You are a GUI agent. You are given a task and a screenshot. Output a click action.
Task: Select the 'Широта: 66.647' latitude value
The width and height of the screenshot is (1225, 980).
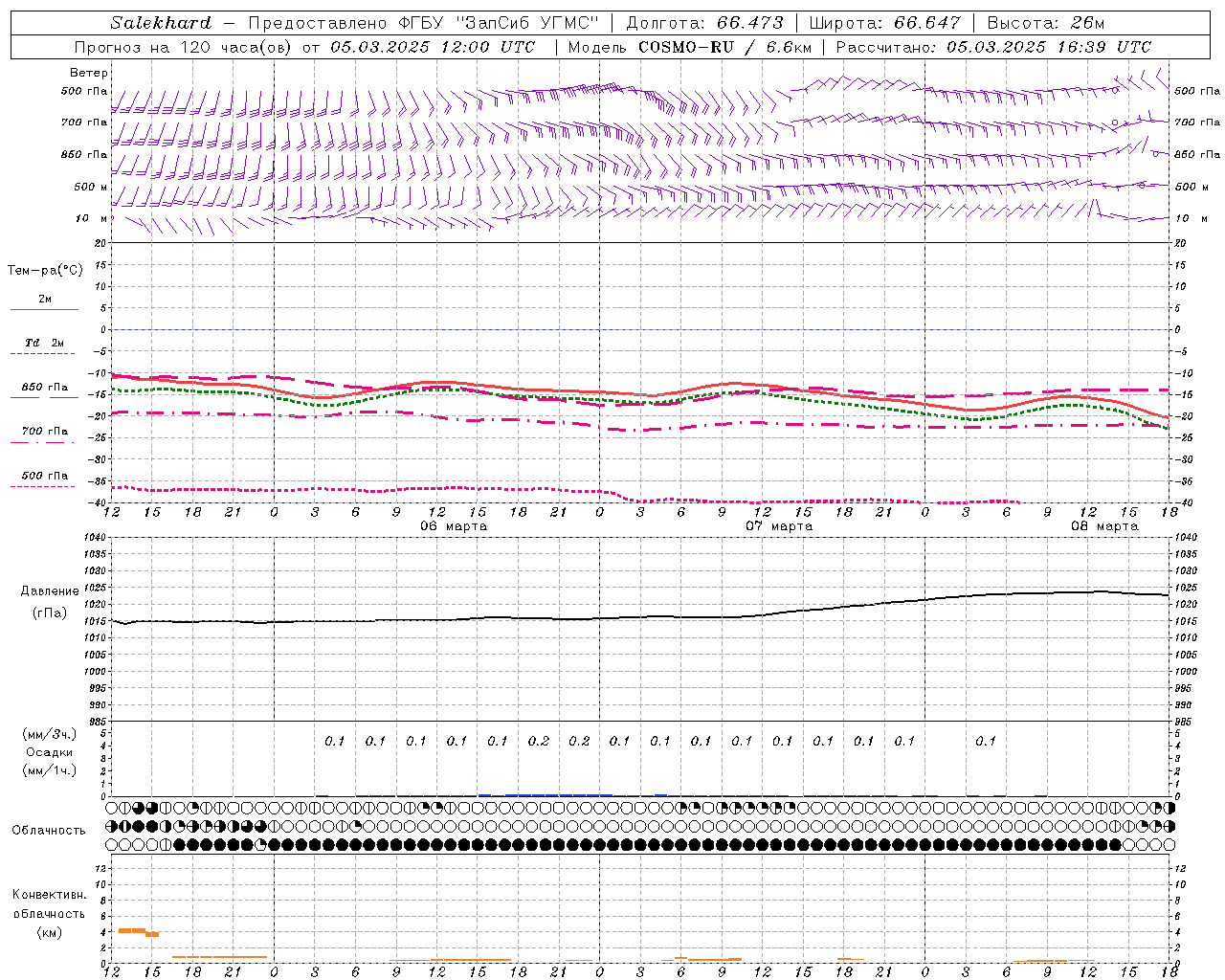[x=884, y=23]
